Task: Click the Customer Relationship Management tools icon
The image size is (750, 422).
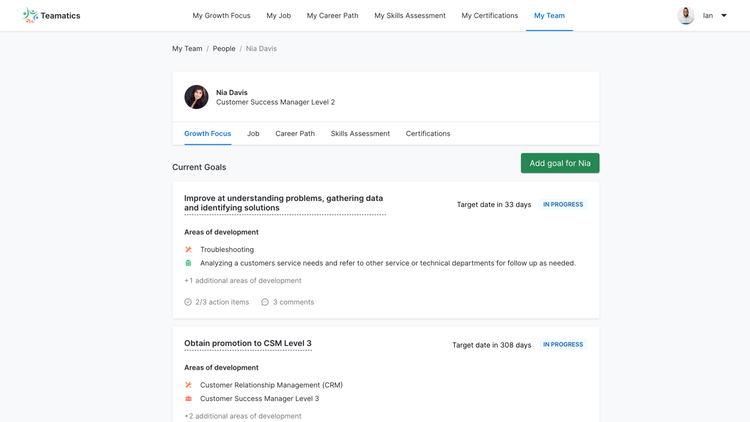Action: pos(188,385)
